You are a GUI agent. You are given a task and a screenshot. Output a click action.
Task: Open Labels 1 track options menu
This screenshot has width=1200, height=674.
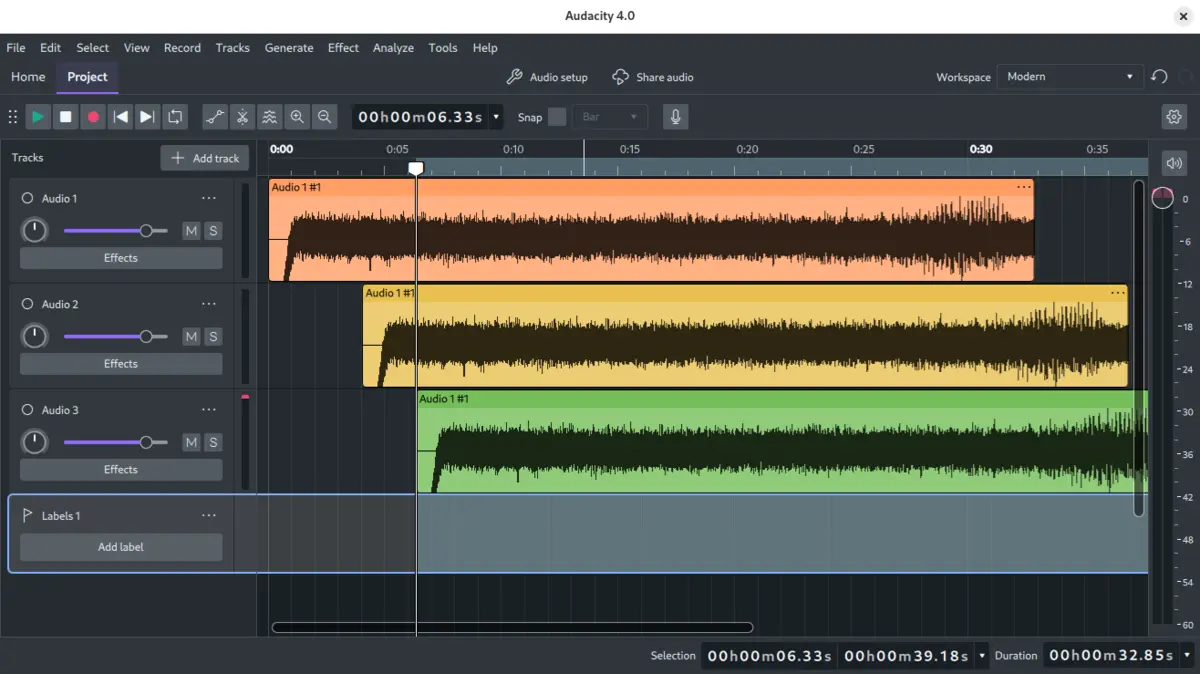point(208,516)
